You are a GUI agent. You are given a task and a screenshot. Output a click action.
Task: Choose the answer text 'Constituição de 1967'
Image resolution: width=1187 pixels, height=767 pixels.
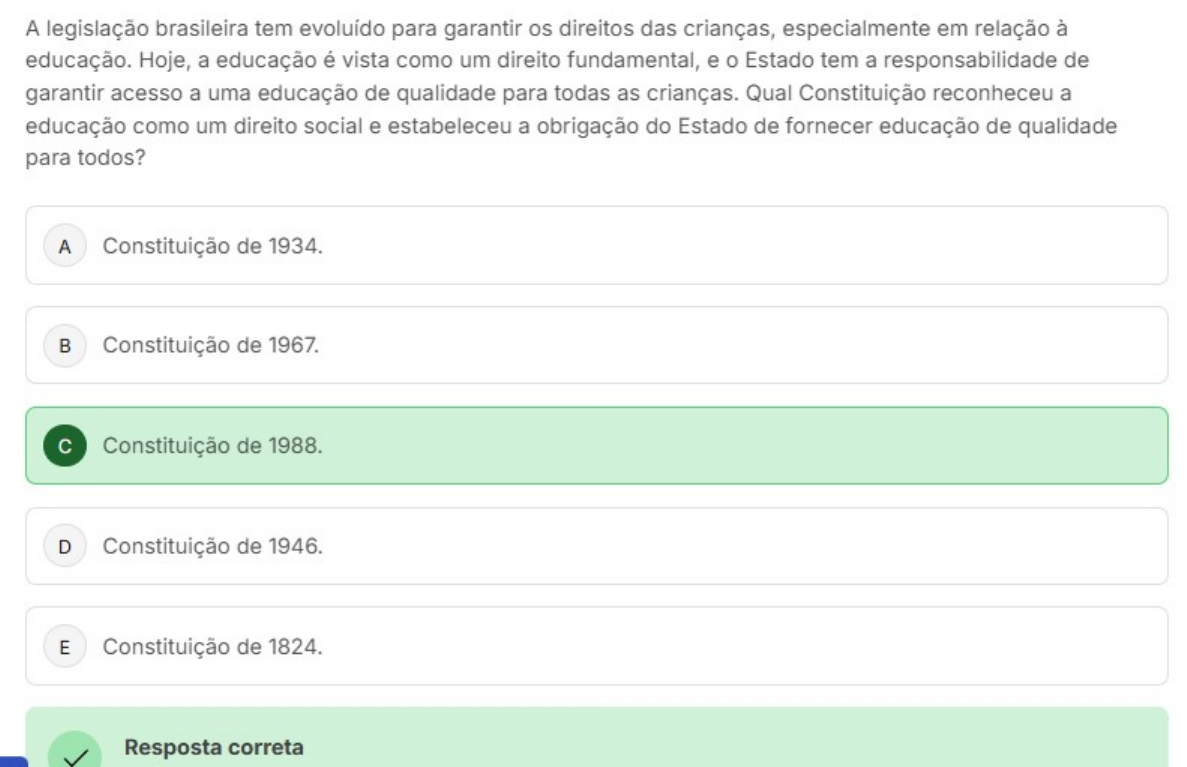click(213, 346)
